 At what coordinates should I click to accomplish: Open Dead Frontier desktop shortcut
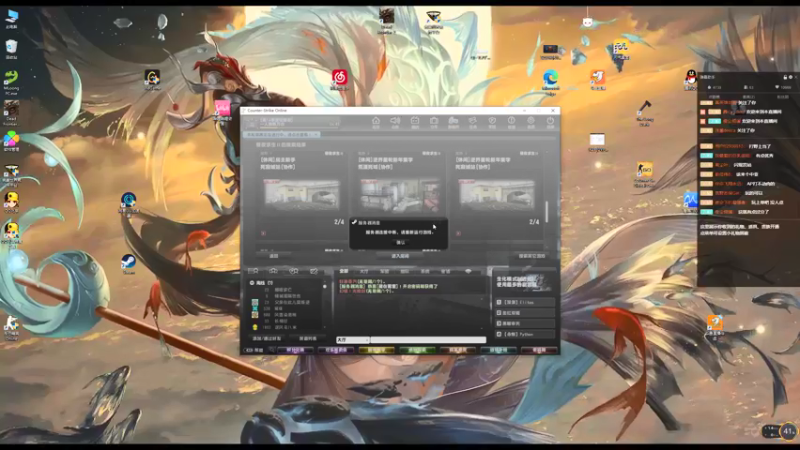coord(11,113)
